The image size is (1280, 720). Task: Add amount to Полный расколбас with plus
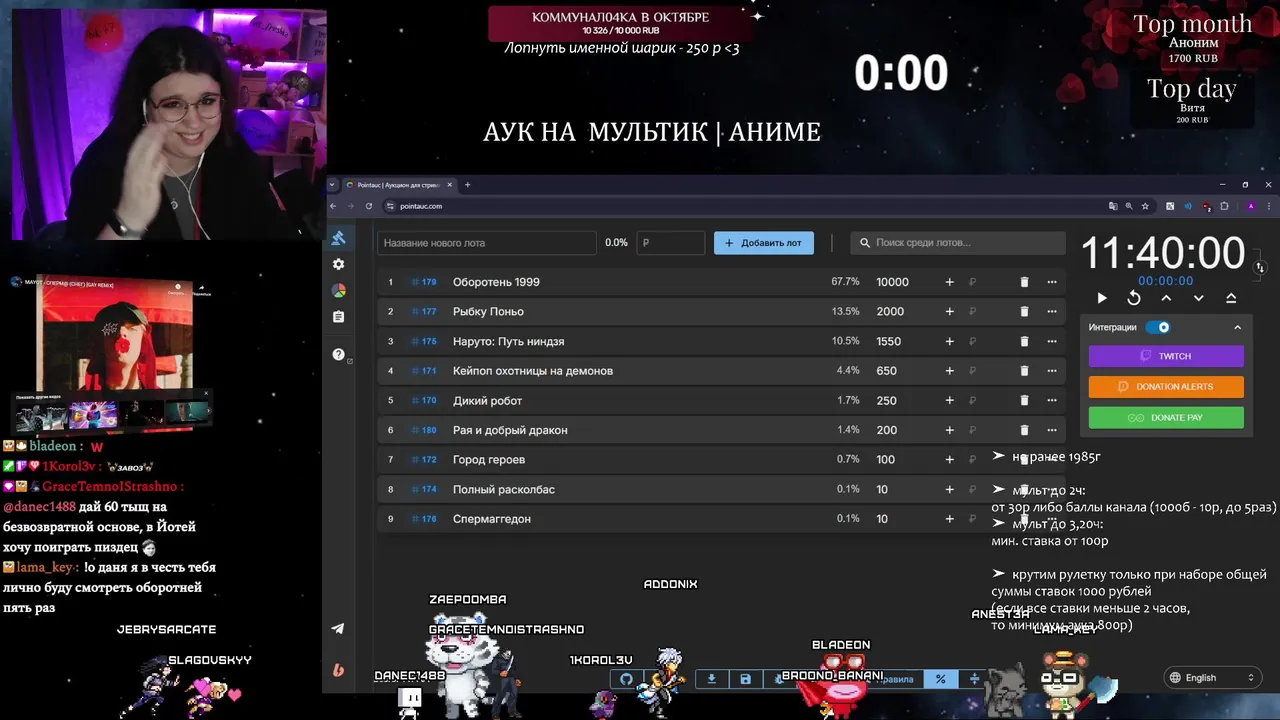[x=950, y=489]
